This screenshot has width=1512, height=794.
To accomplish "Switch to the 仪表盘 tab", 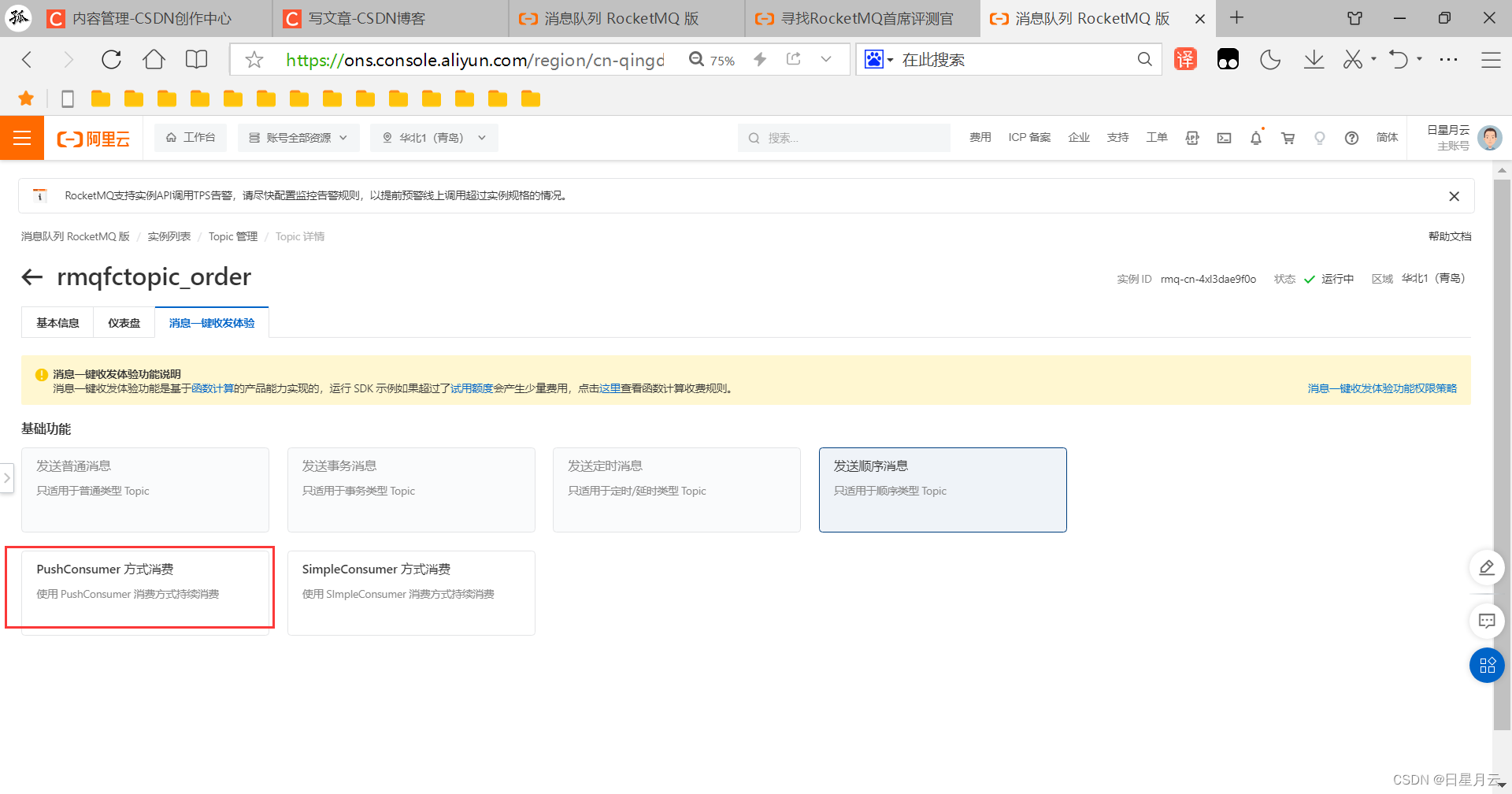I will coord(124,323).
